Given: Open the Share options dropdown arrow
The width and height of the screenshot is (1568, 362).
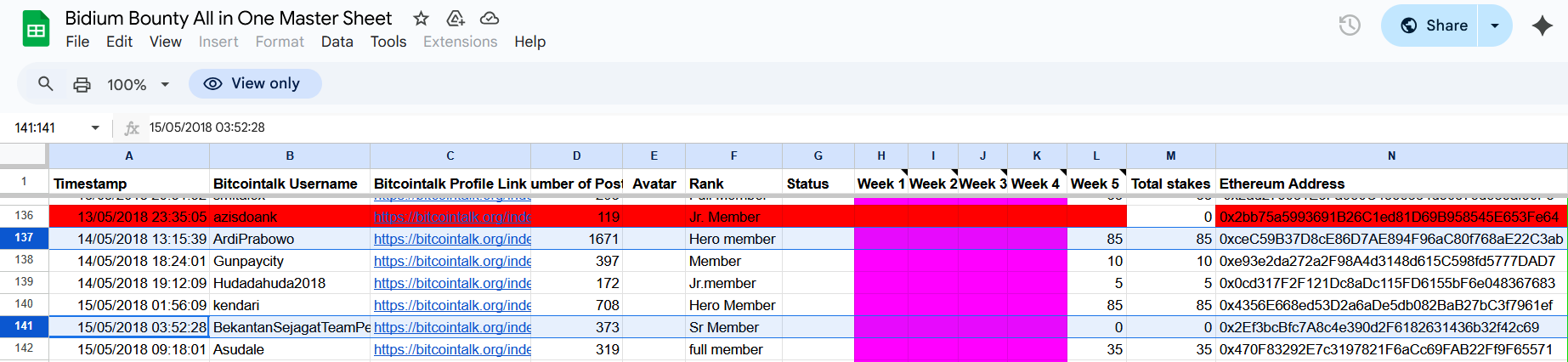Looking at the screenshot, I should point(1495,25).
